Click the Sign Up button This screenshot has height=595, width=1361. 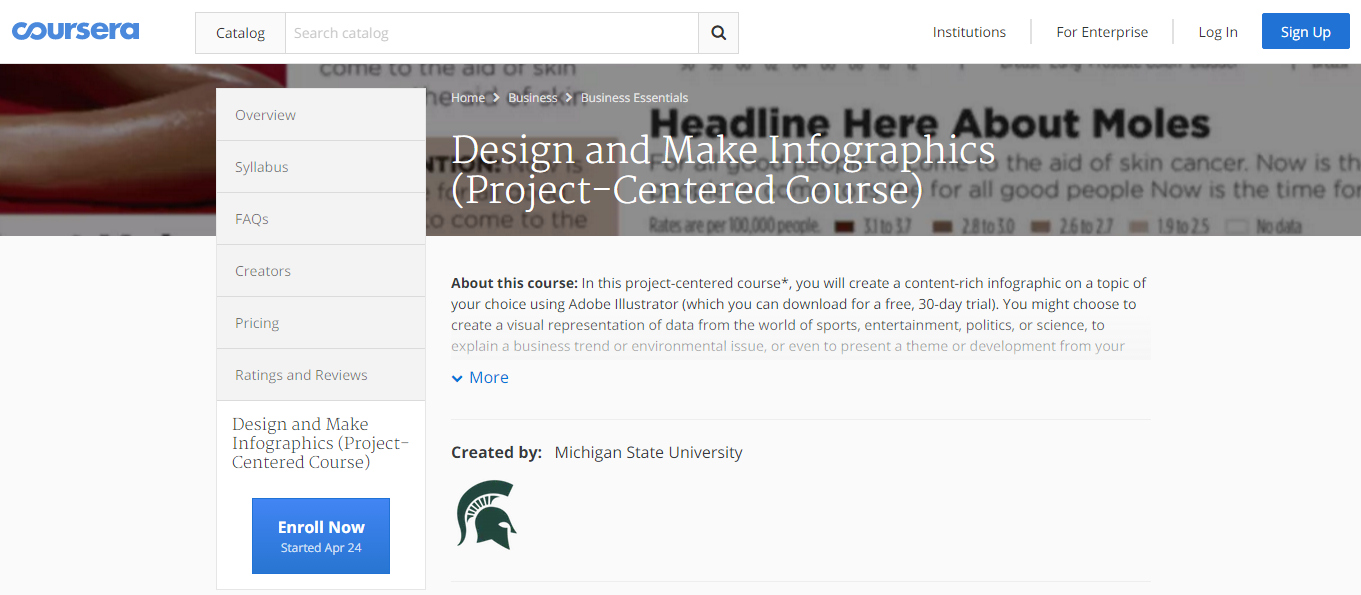click(x=1305, y=32)
